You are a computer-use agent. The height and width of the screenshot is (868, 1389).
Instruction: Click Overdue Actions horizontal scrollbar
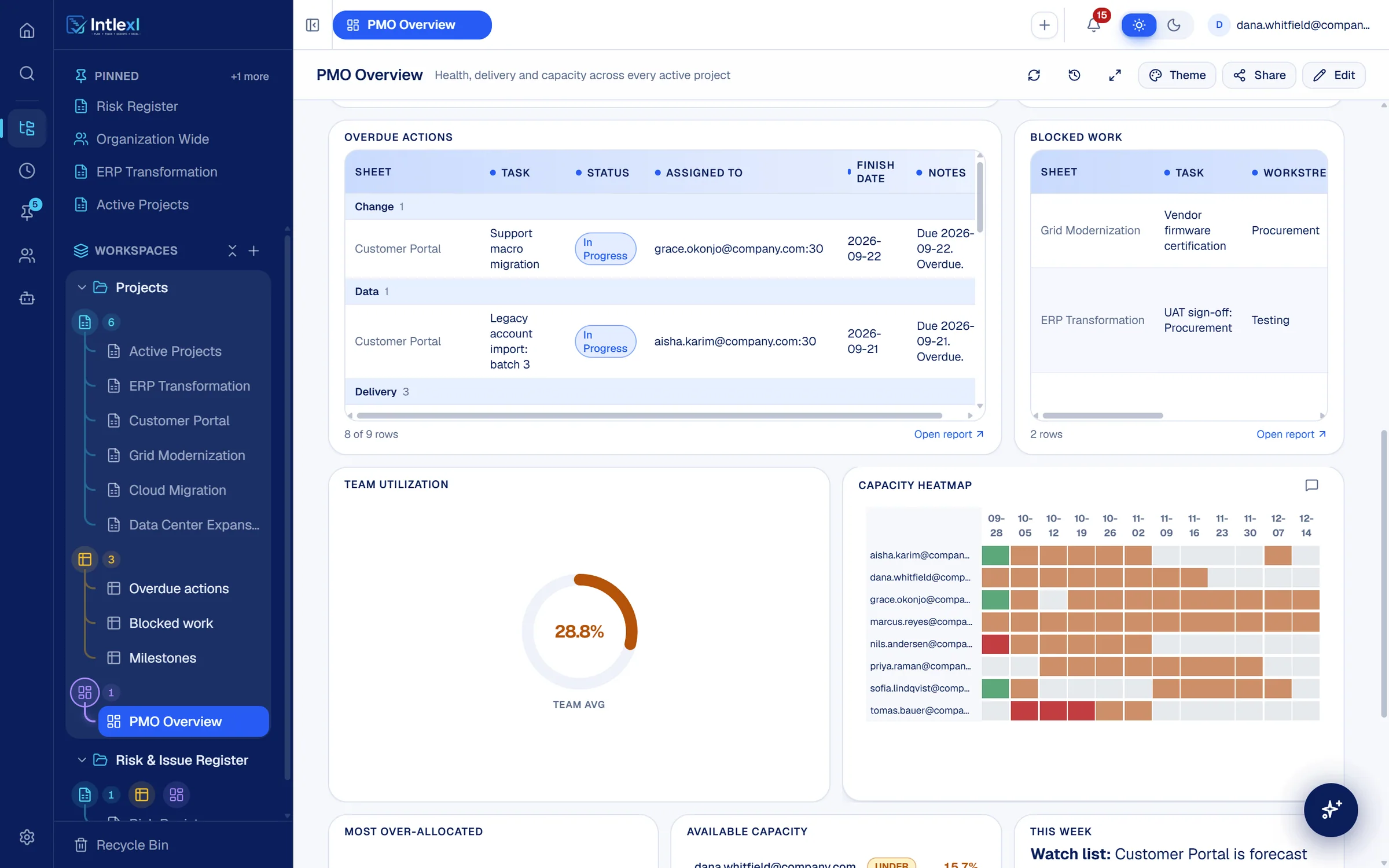(x=649, y=415)
